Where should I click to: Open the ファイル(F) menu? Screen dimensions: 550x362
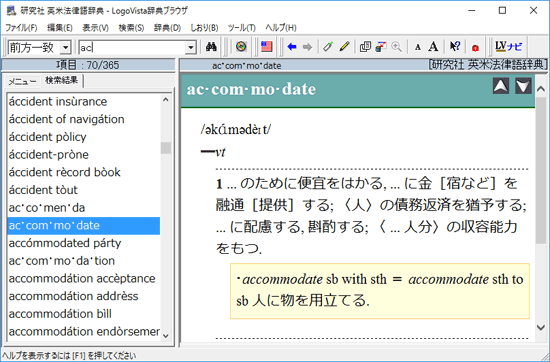coord(21,28)
